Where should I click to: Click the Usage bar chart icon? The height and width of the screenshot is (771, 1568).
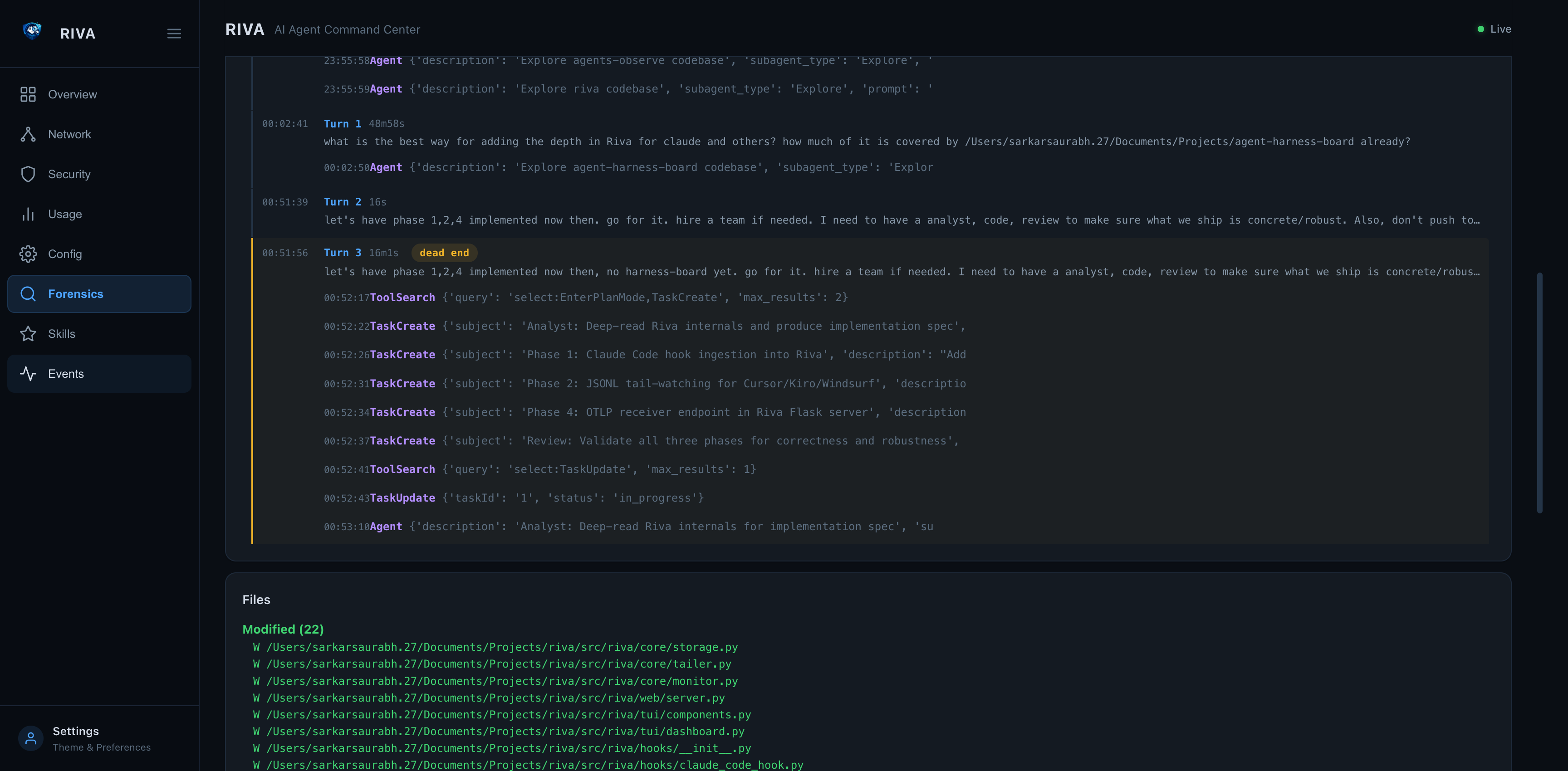28,214
